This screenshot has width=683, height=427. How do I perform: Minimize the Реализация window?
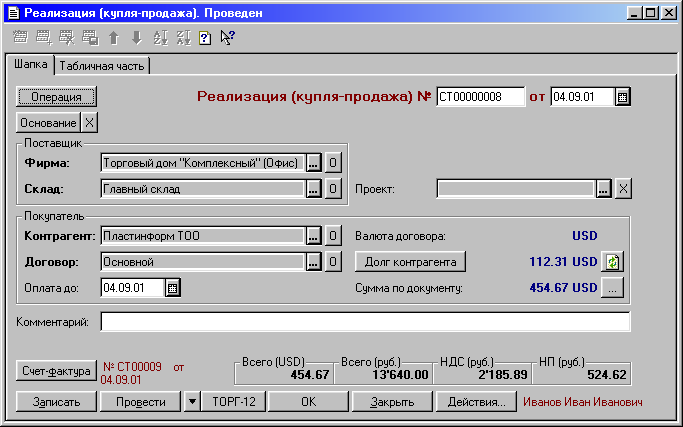[634, 13]
